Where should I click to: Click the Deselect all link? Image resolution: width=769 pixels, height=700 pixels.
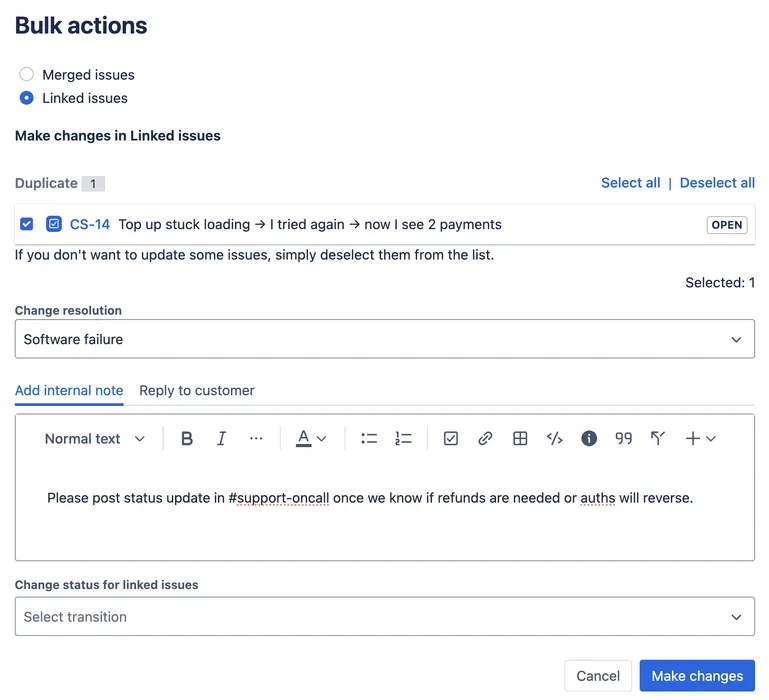pos(717,183)
